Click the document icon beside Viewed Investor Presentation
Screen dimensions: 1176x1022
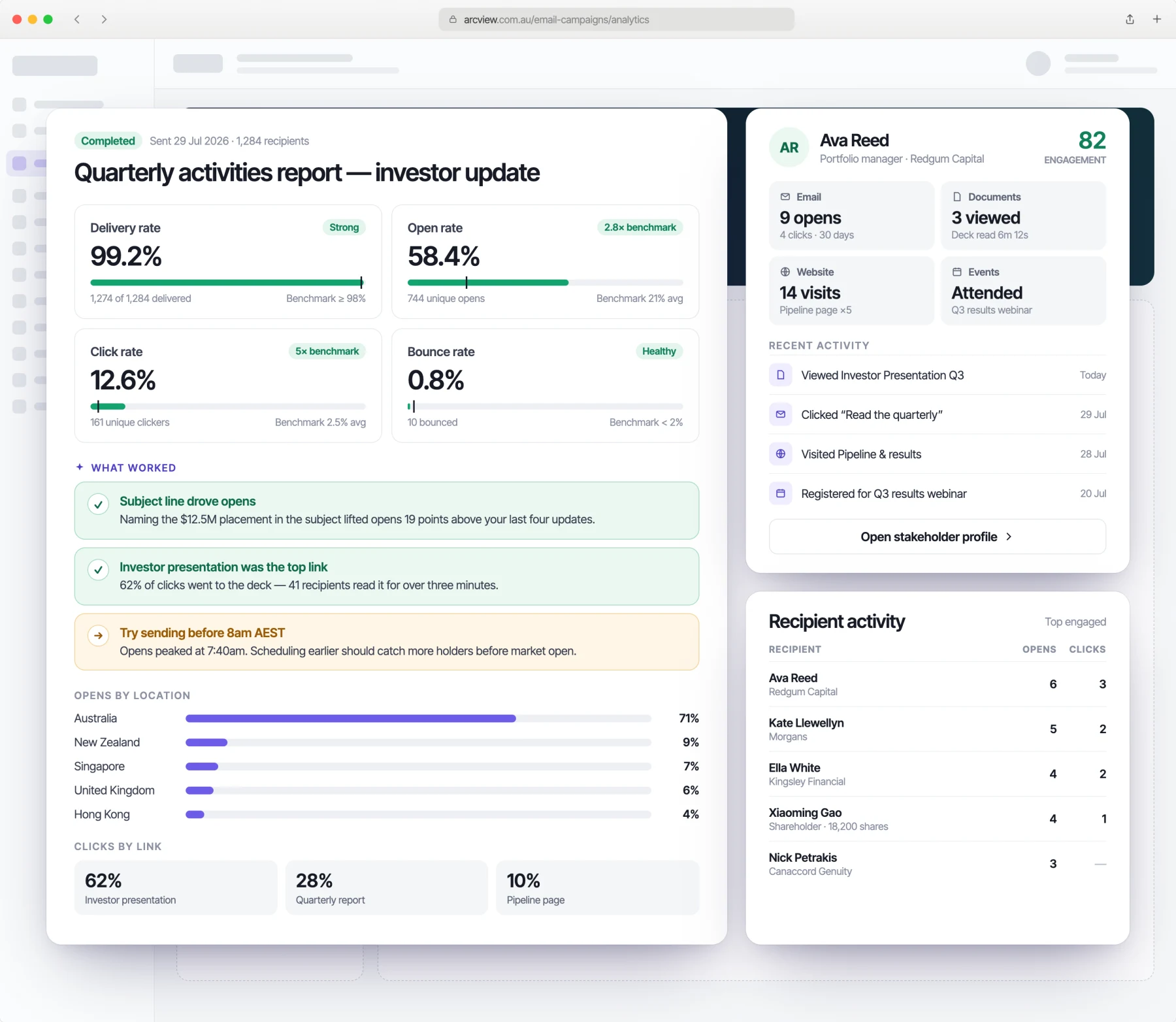[780, 375]
